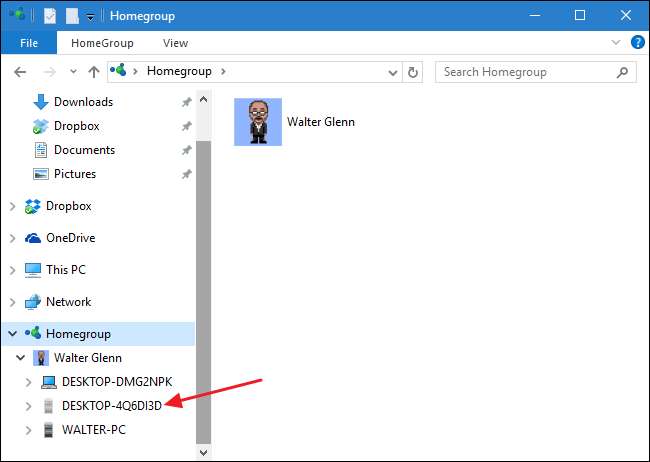Maximize the Homegroup window
The image size is (650, 462).
pos(580,15)
